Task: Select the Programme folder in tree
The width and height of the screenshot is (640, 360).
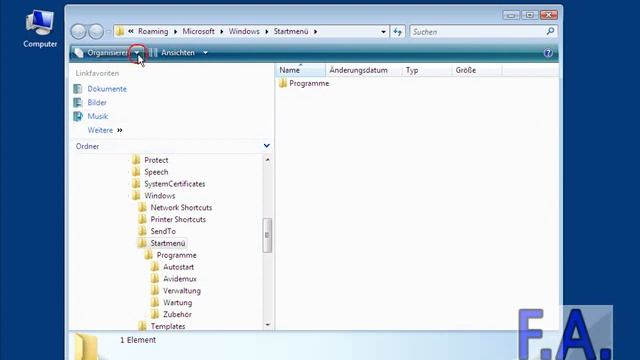Action: point(176,255)
